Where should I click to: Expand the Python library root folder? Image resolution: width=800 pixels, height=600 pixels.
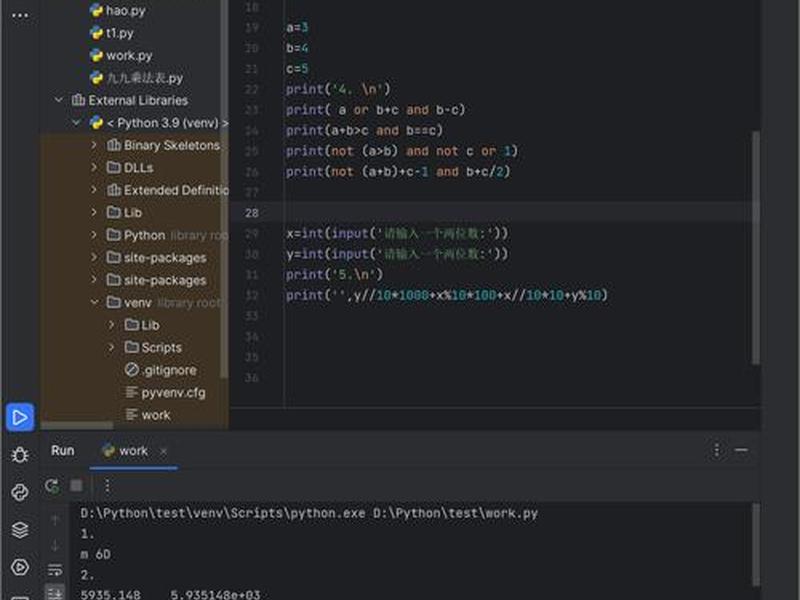94,235
